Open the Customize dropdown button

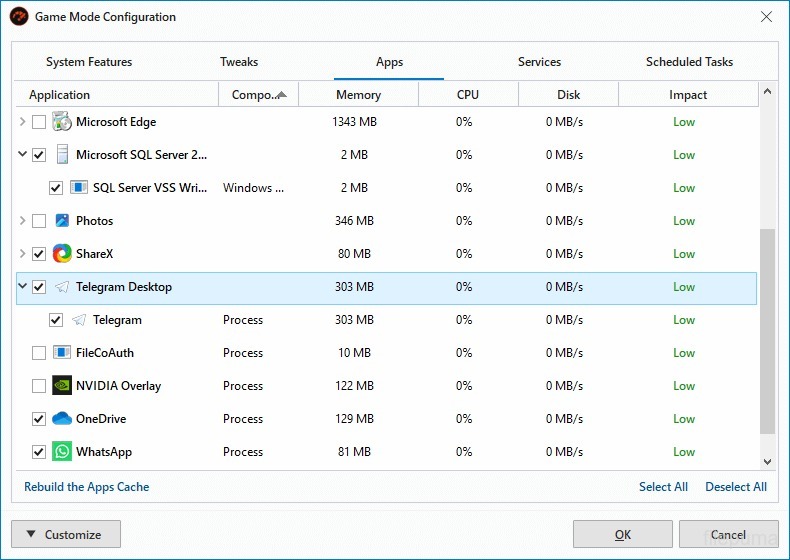66,535
